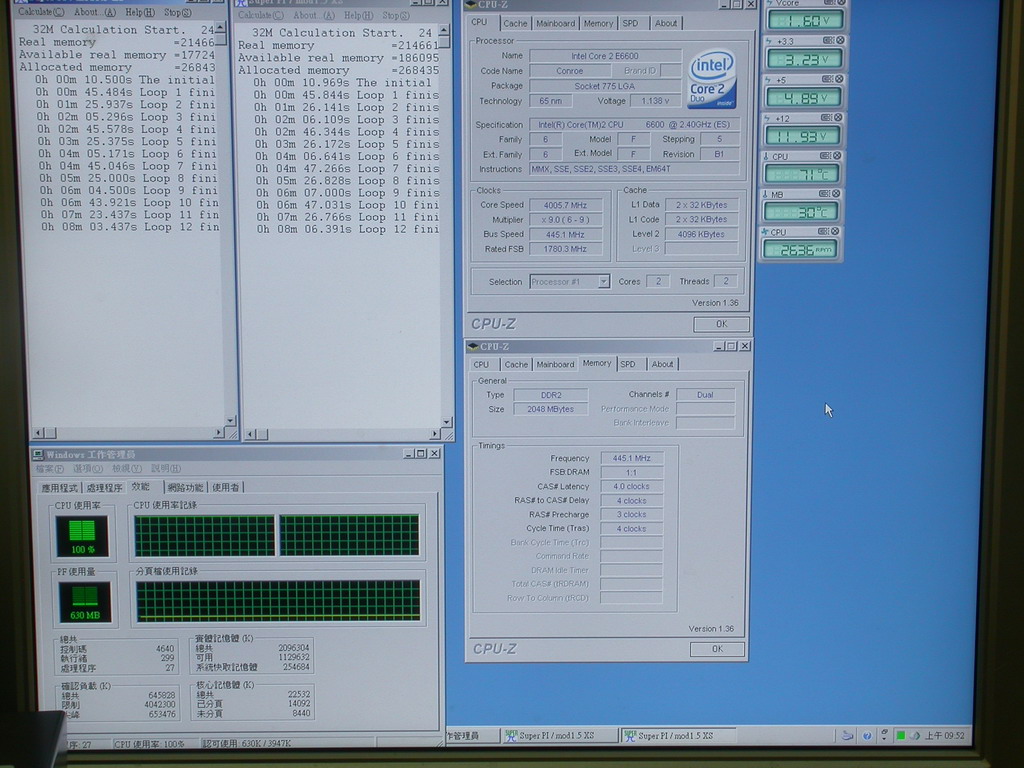Click scroll-down arrow in the right Super PI window
1024x768 pixels.
(x=447, y=423)
